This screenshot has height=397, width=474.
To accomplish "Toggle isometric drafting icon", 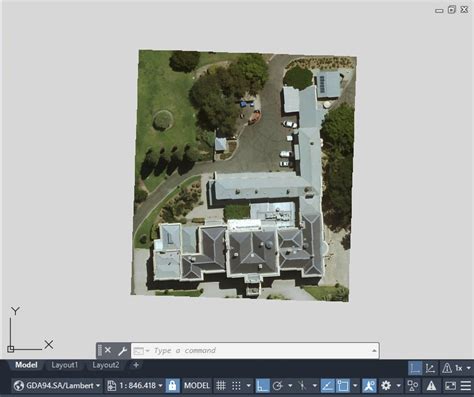I will coord(302,386).
